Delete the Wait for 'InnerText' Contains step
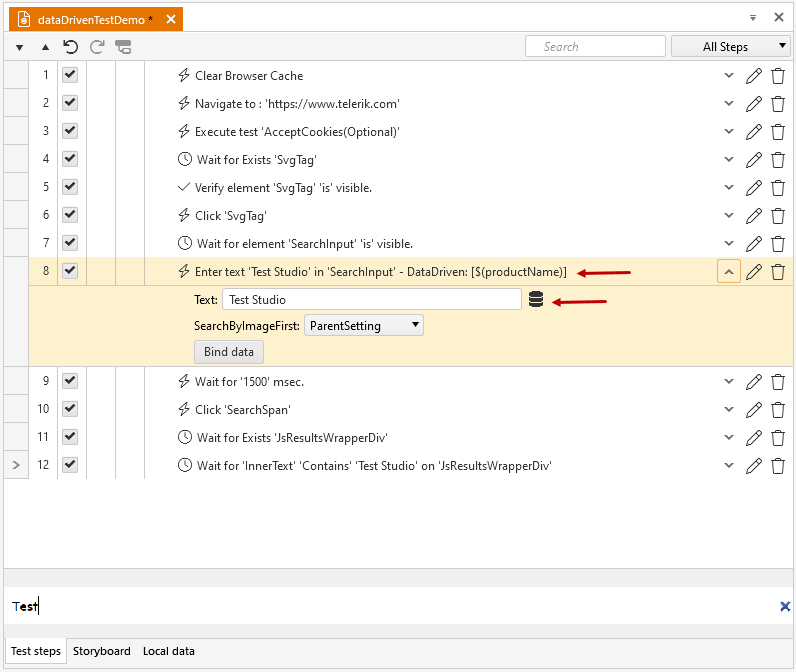The height and width of the screenshot is (672, 796). [x=778, y=465]
